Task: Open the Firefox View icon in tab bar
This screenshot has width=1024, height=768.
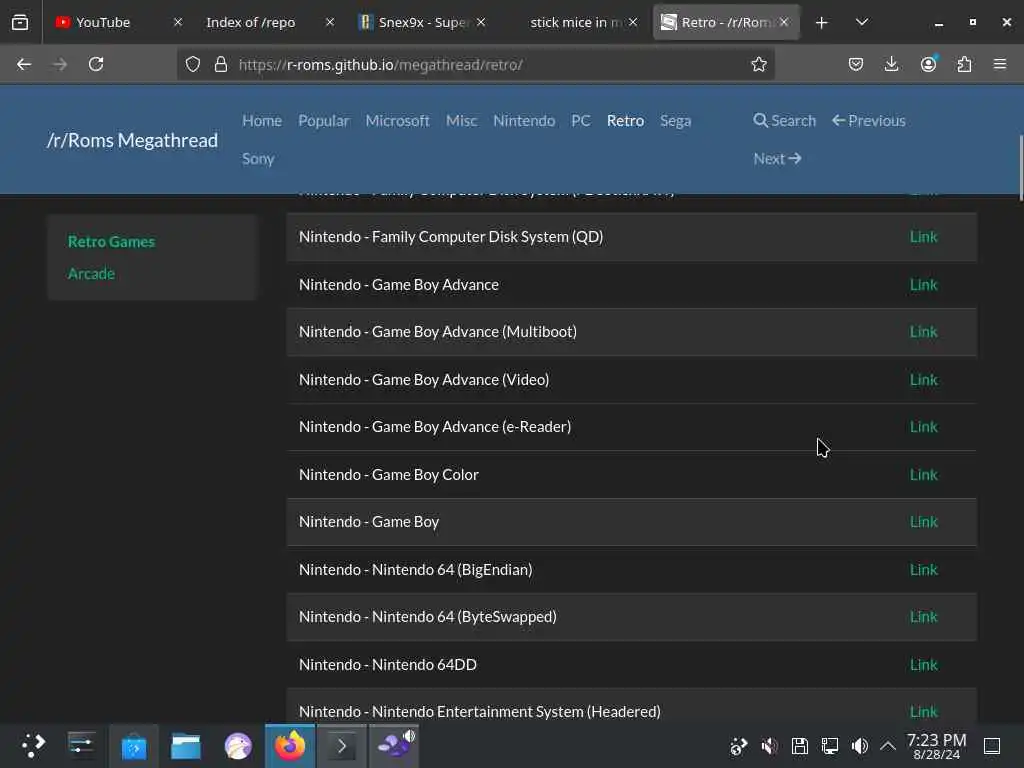Action: 20,22
